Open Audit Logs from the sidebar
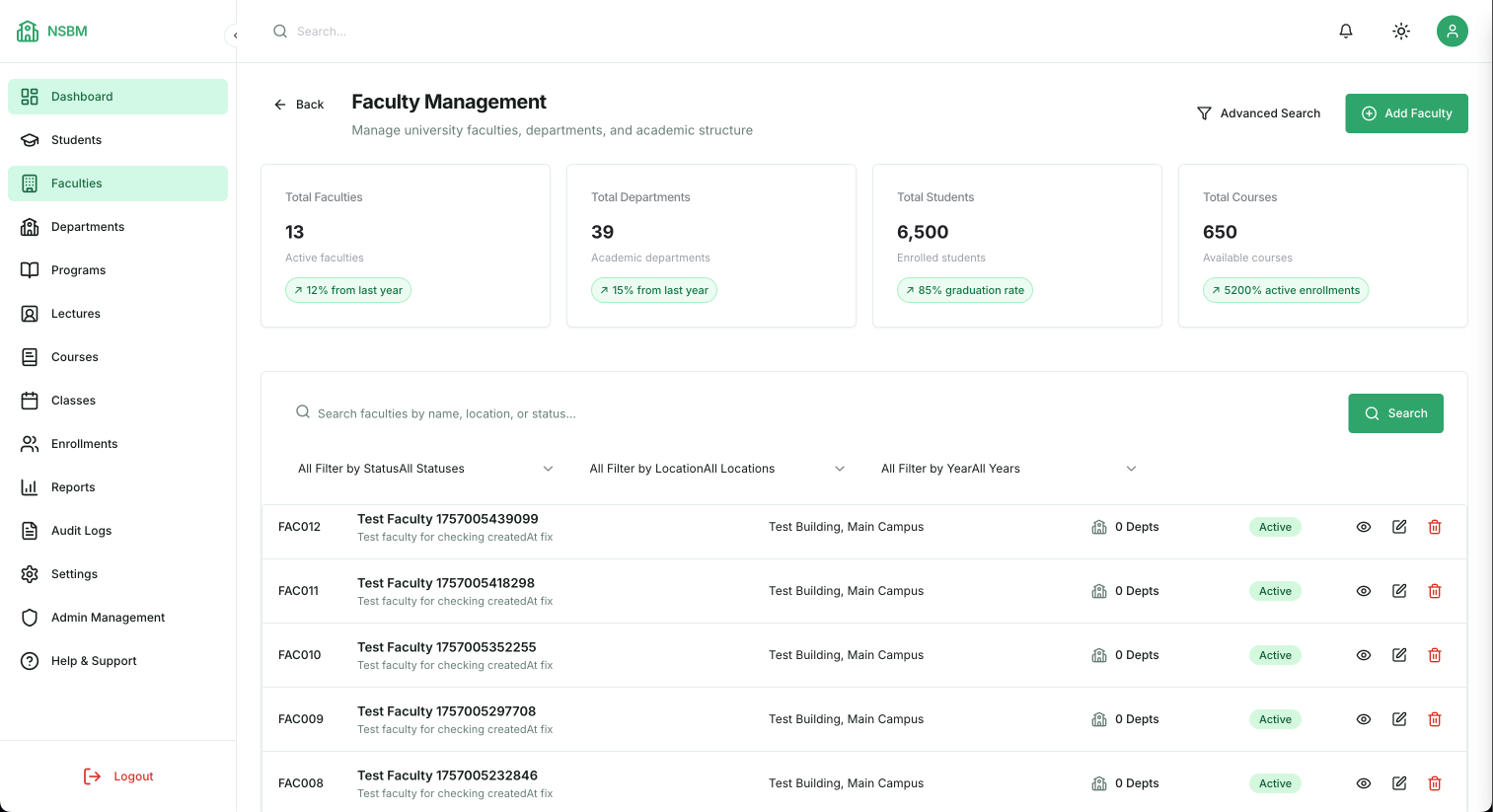Screen dimensions: 1493x812 (81, 531)
